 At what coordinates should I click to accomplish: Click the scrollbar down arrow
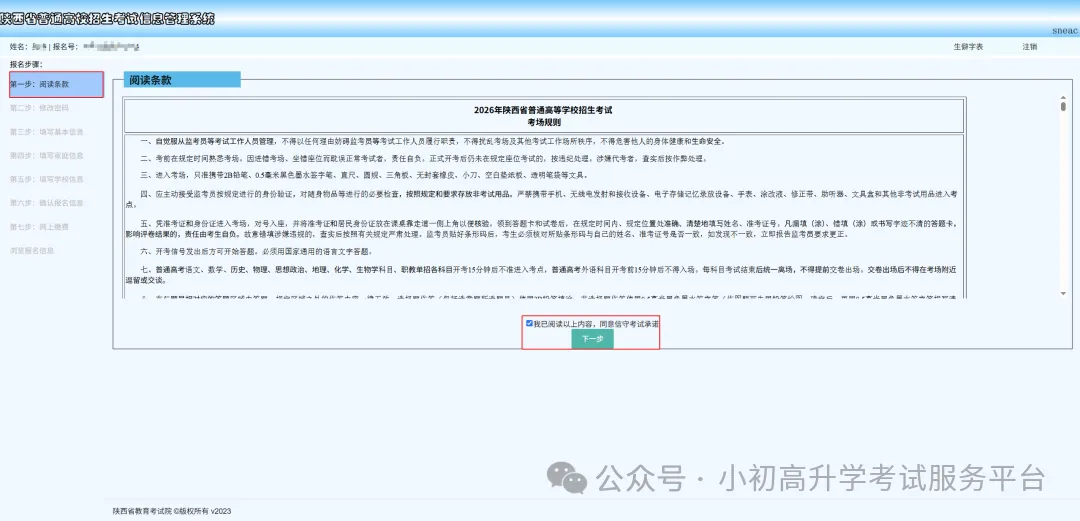(1063, 294)
